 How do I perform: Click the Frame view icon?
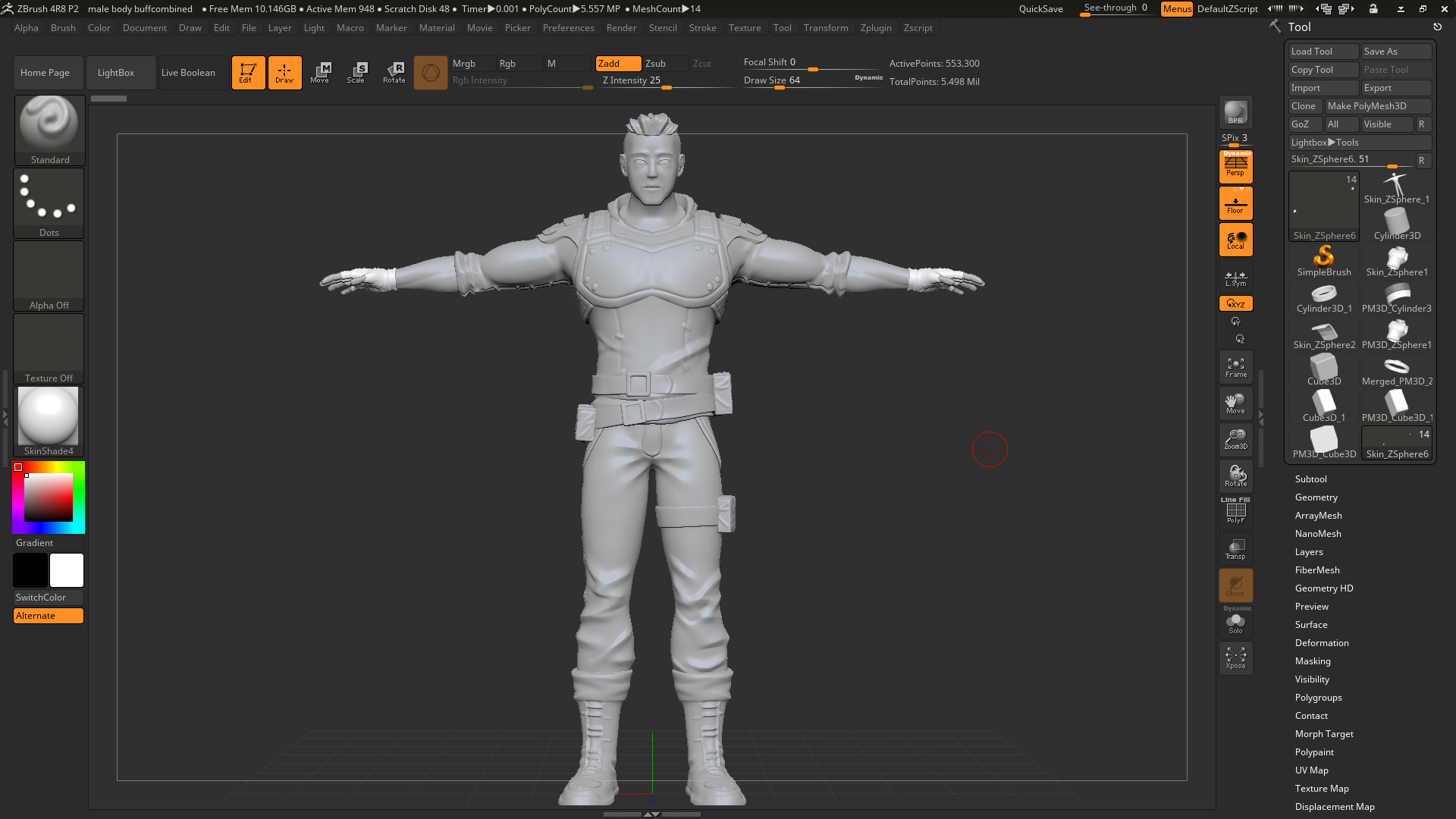[x=1235, y=368]
